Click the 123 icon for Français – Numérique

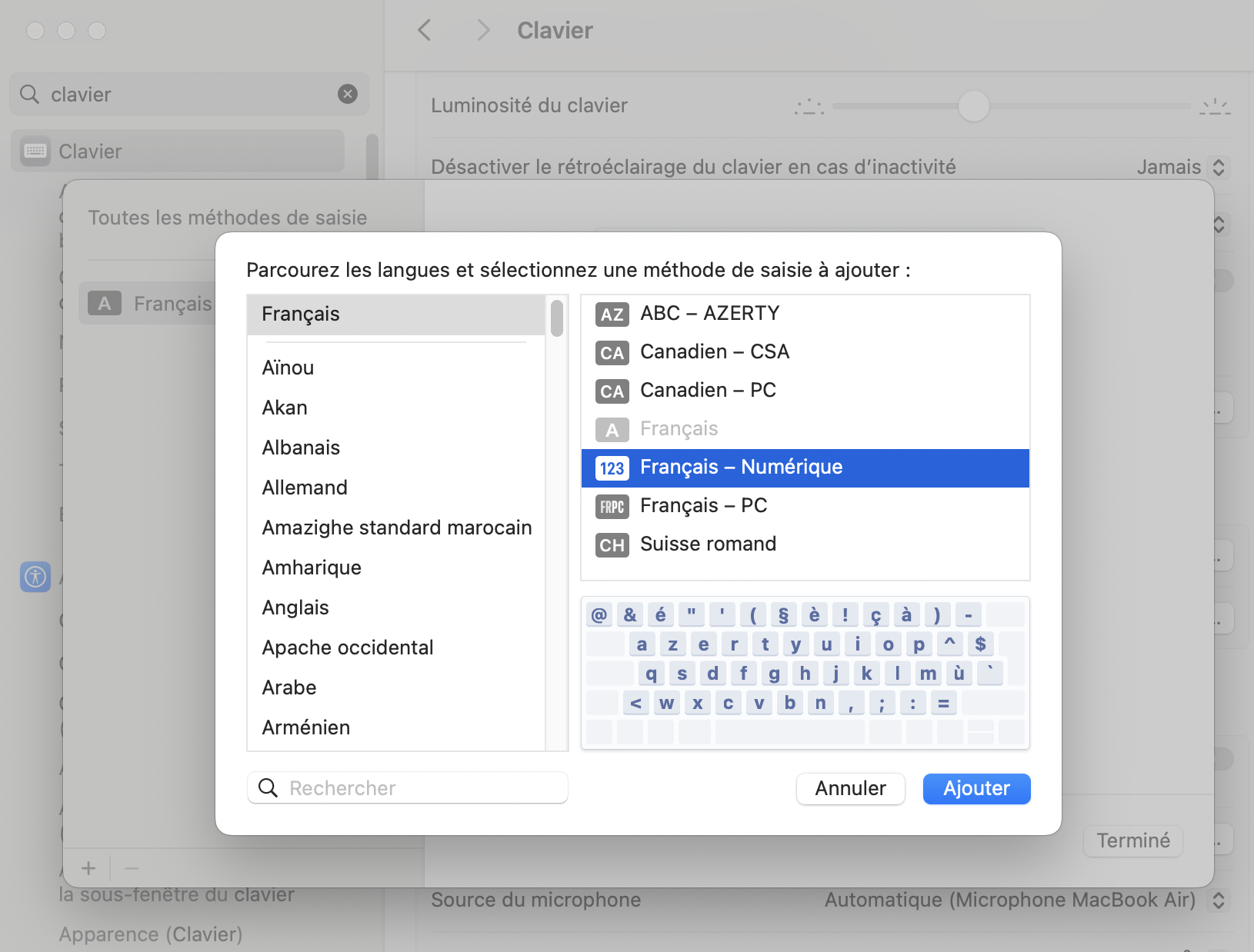coord(612,468)
